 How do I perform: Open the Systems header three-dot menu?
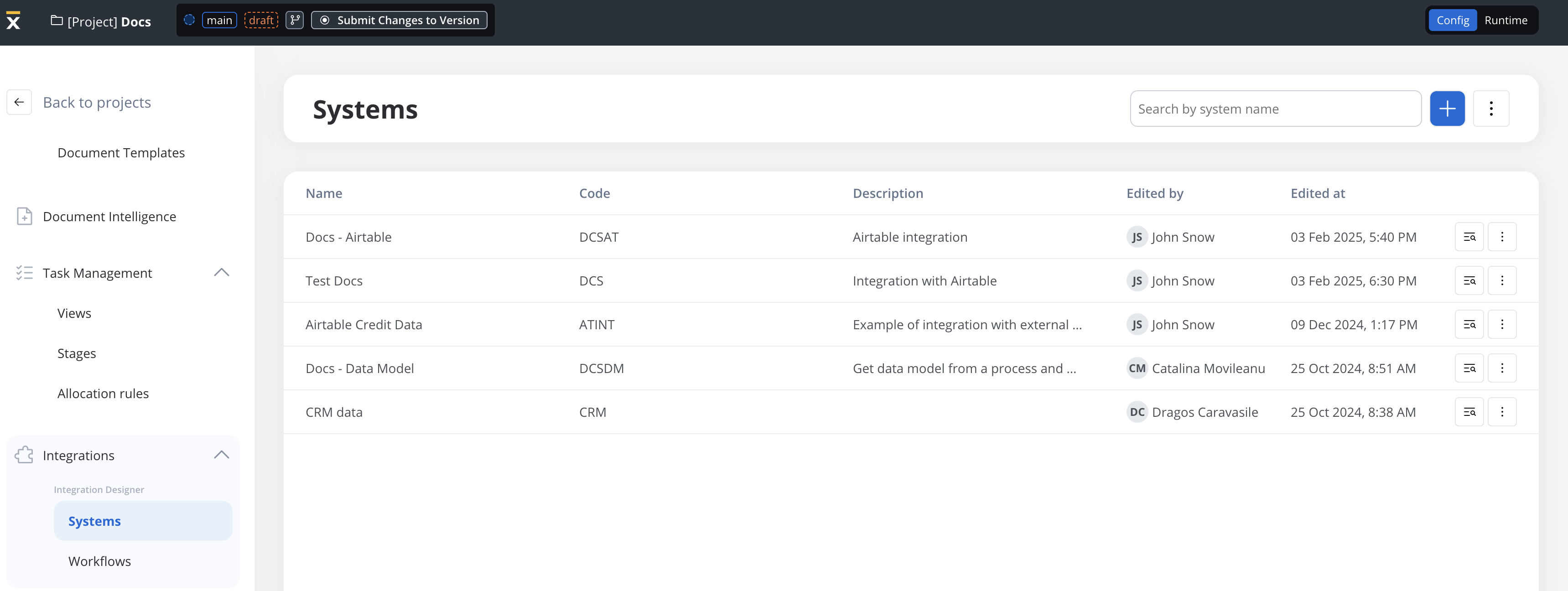click(x=1491, y=109)
